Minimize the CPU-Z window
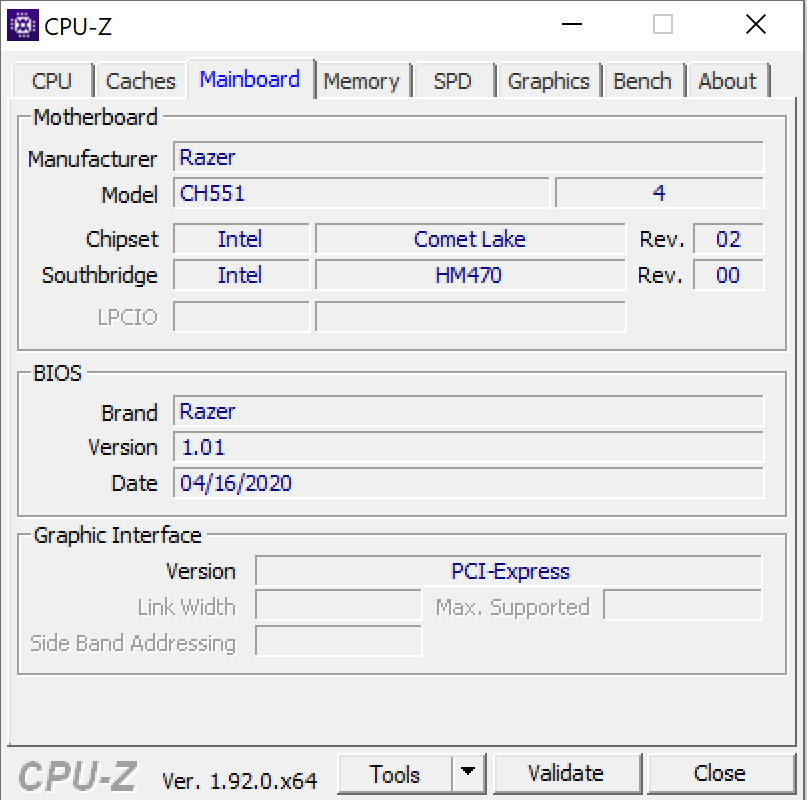Screen dimensions: 807x800 (x=571, y=24)
